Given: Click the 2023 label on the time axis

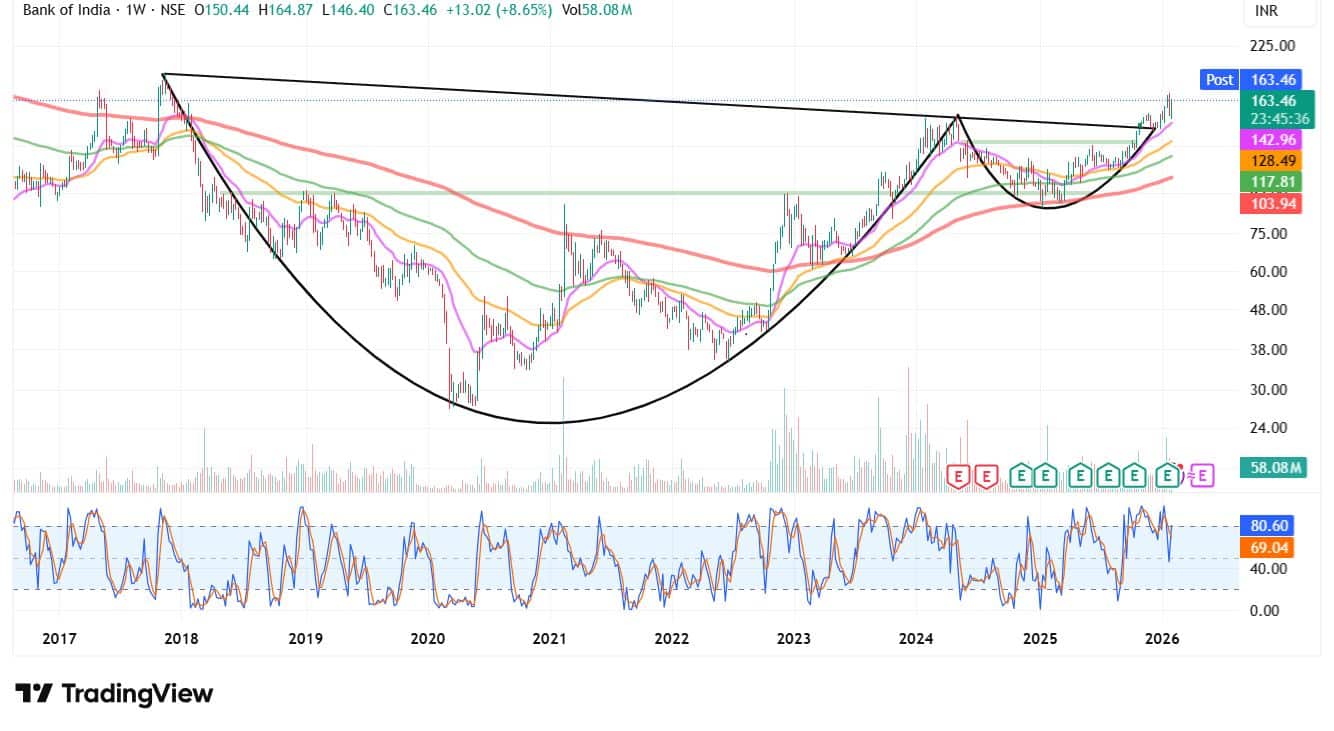Looking at the screenshot, I should [794, 639].
